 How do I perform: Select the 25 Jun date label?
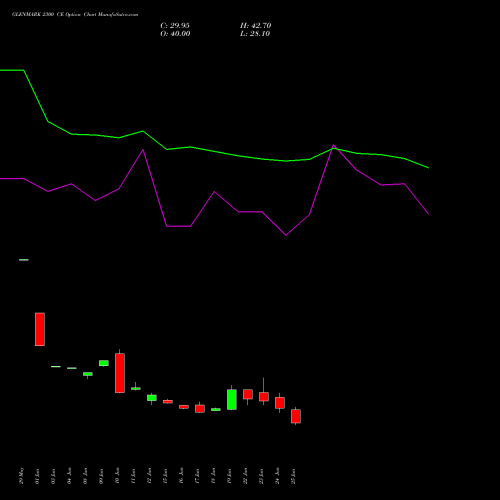pyautogui.click(x=293, y=476)
